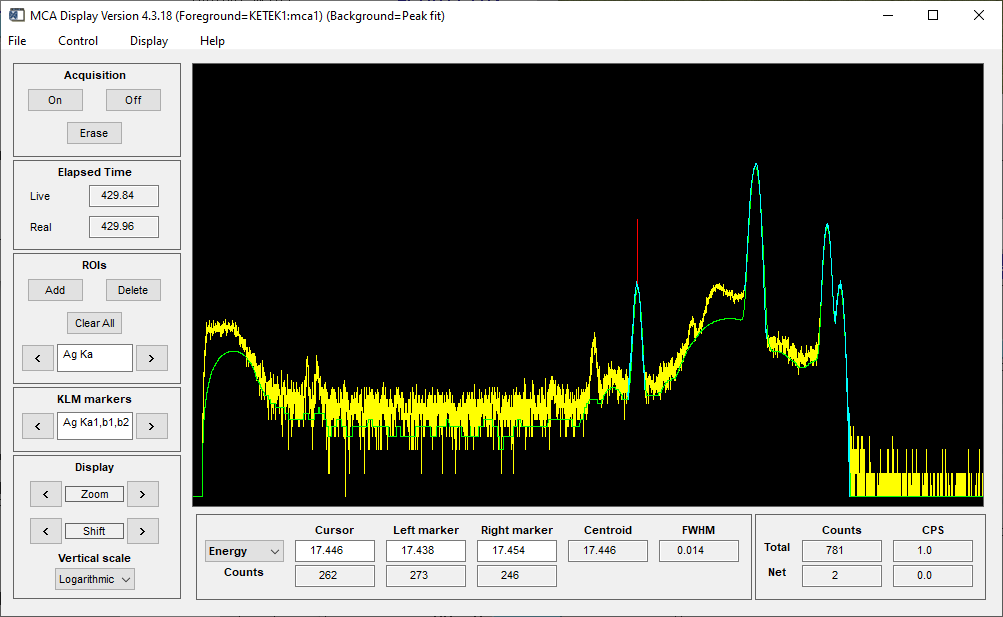Click the Cursor energy field 17.446
Image resolution: width=1003 pixels, height=617 pixels.
click(335, 551)
